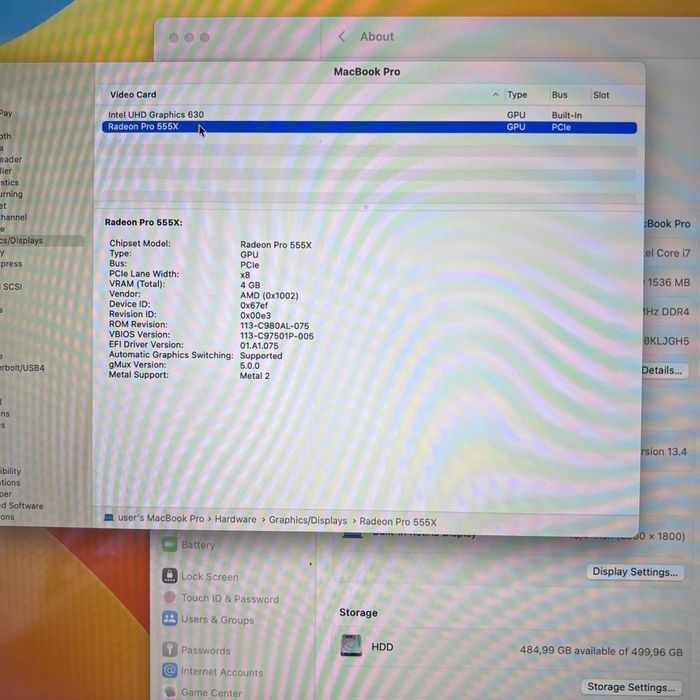Sort by the Video Card column header
This screenshot has width=700, height=700.
click(x=133, y=95)
